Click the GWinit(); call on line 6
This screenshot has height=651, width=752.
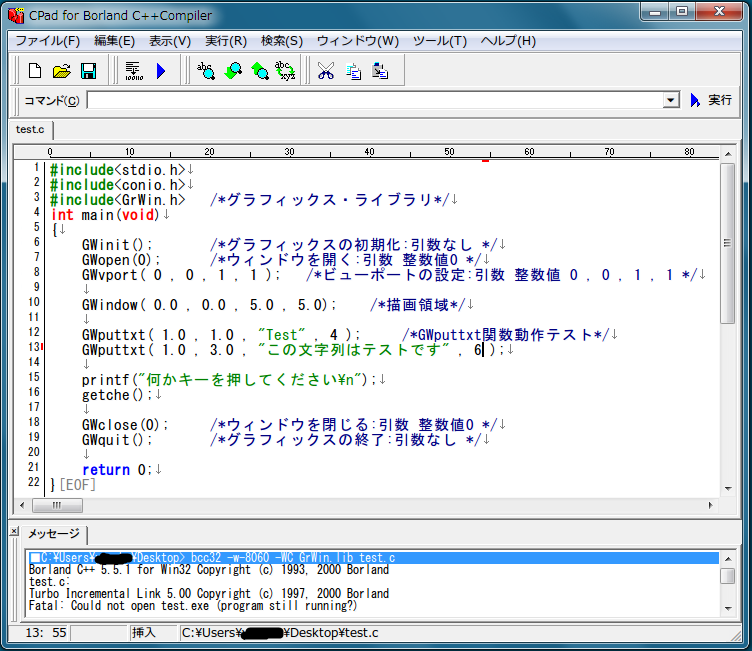click(117, 245)
